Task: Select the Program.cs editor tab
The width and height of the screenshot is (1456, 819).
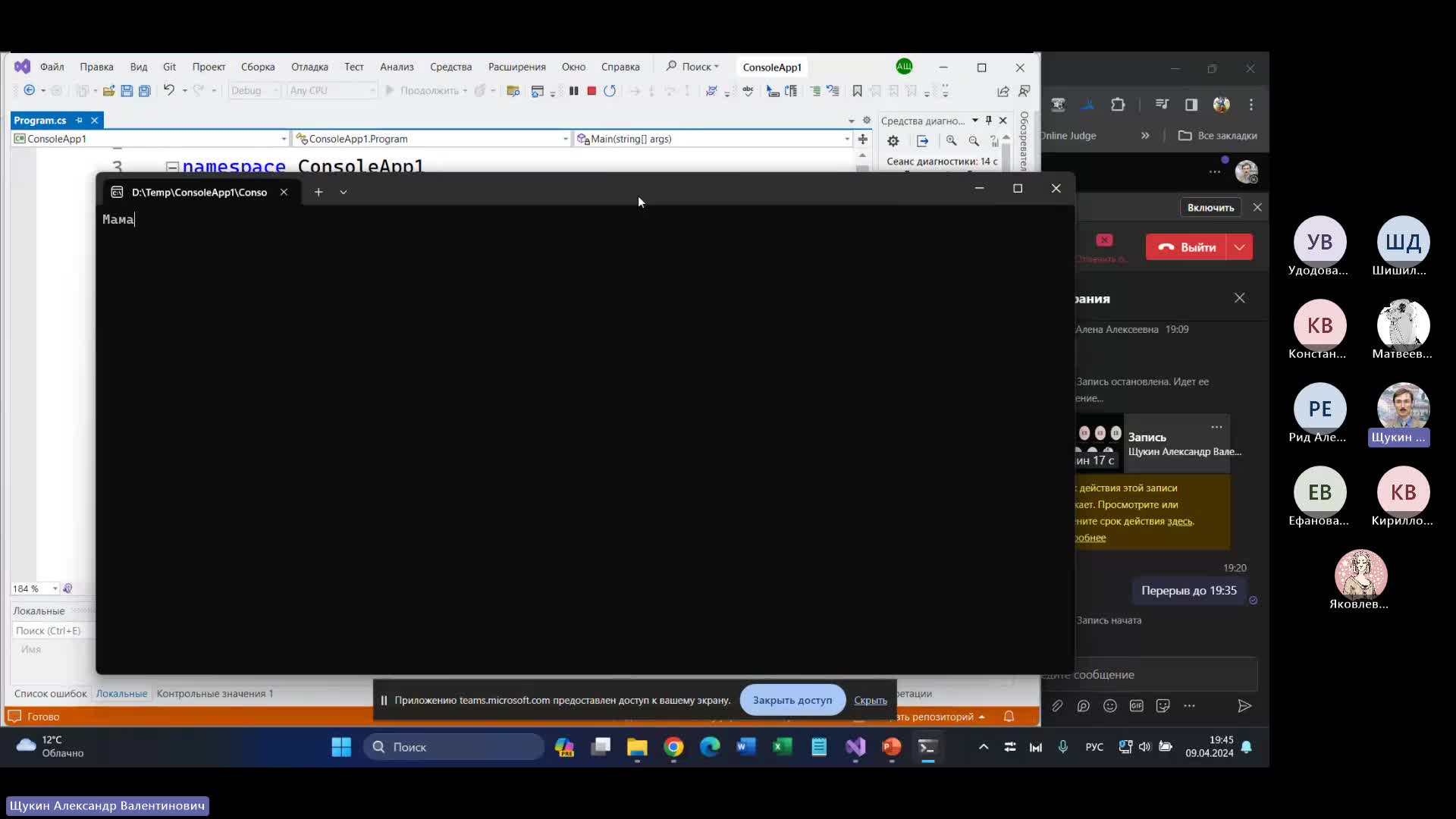Action: [x=40, y=121]
